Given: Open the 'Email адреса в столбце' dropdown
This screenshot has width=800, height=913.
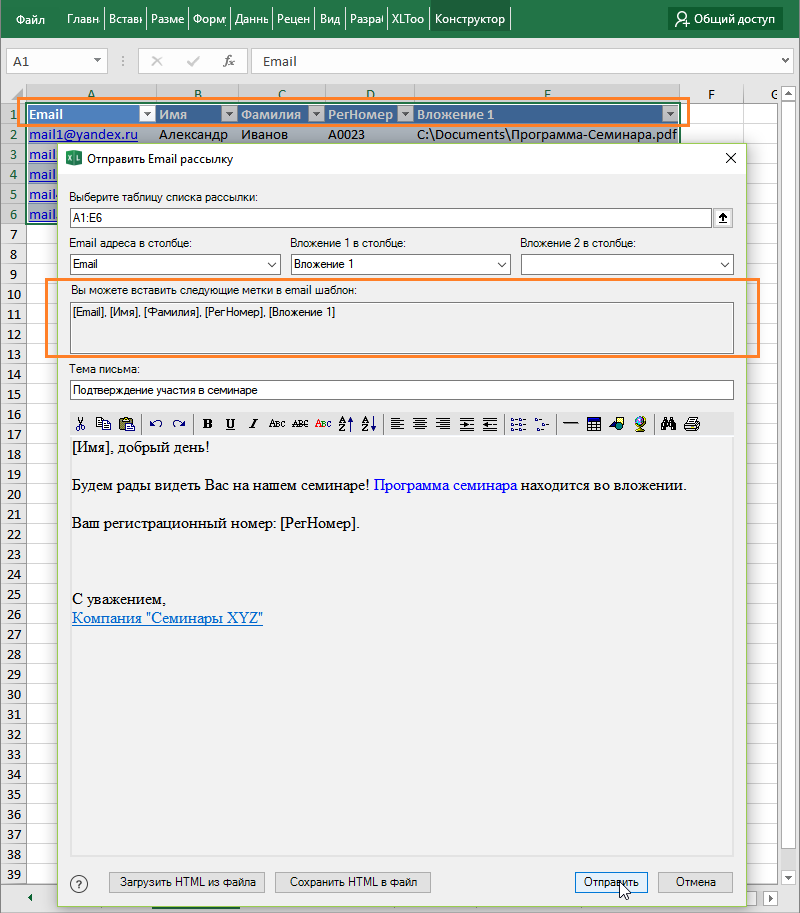Looking at the screenshot, I should coord(273,264).
